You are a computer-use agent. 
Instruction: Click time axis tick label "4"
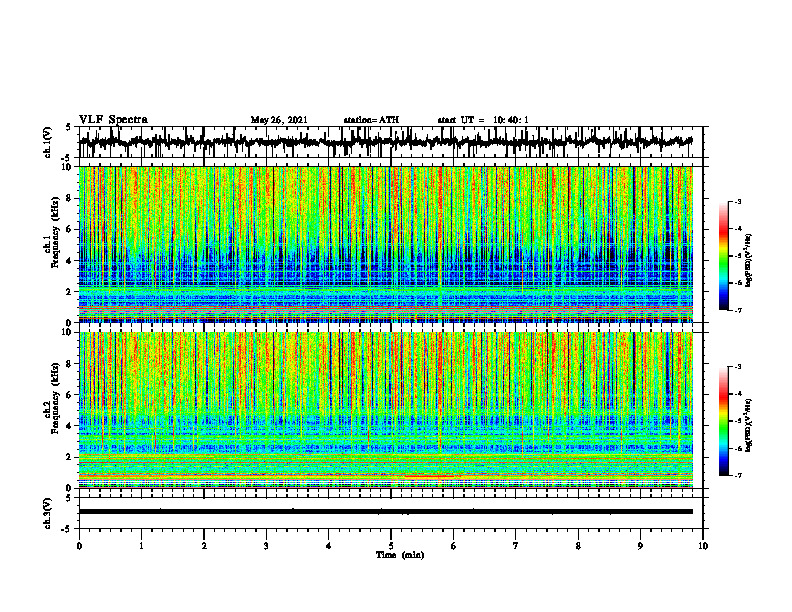(x=329, y=546)
